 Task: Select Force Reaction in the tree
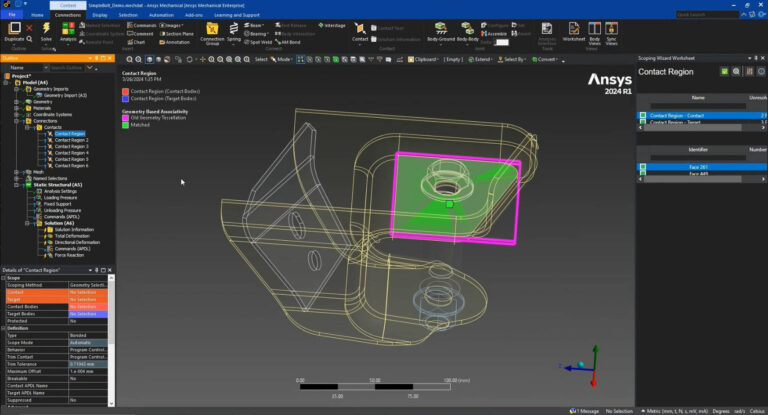tap(69, 255)
